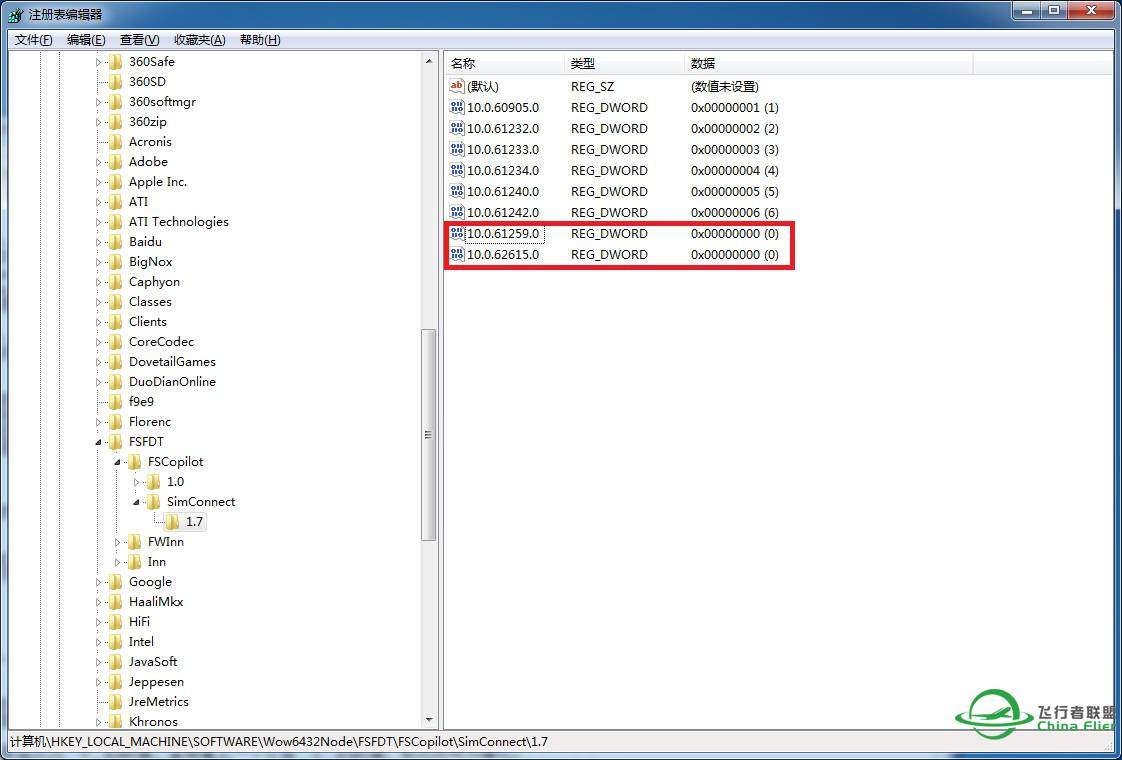Open the 收藏夹(A) menu
This screenshot has height=760, width=1122.
coord(200,40)
